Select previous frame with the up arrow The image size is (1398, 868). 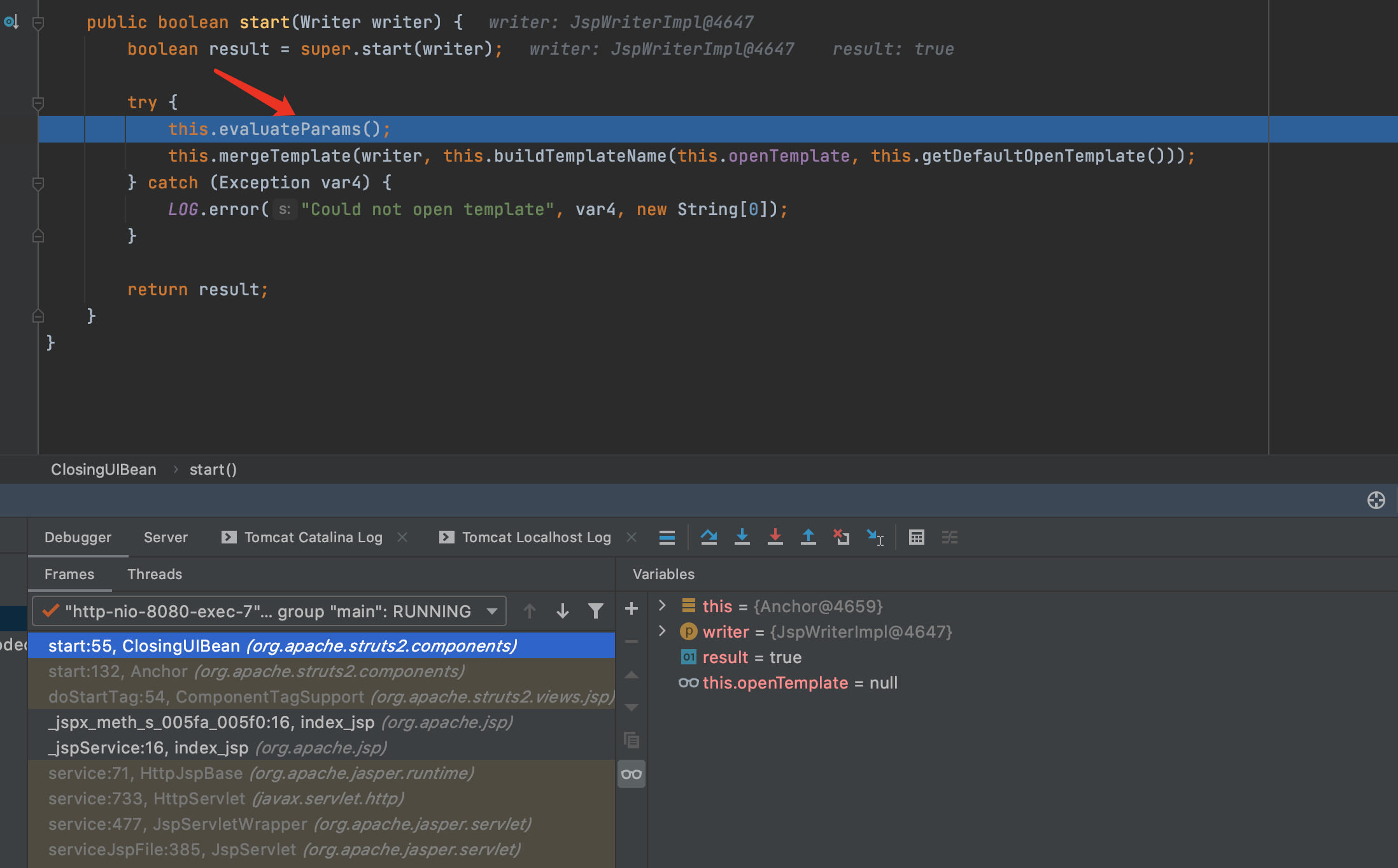[529, 611]
